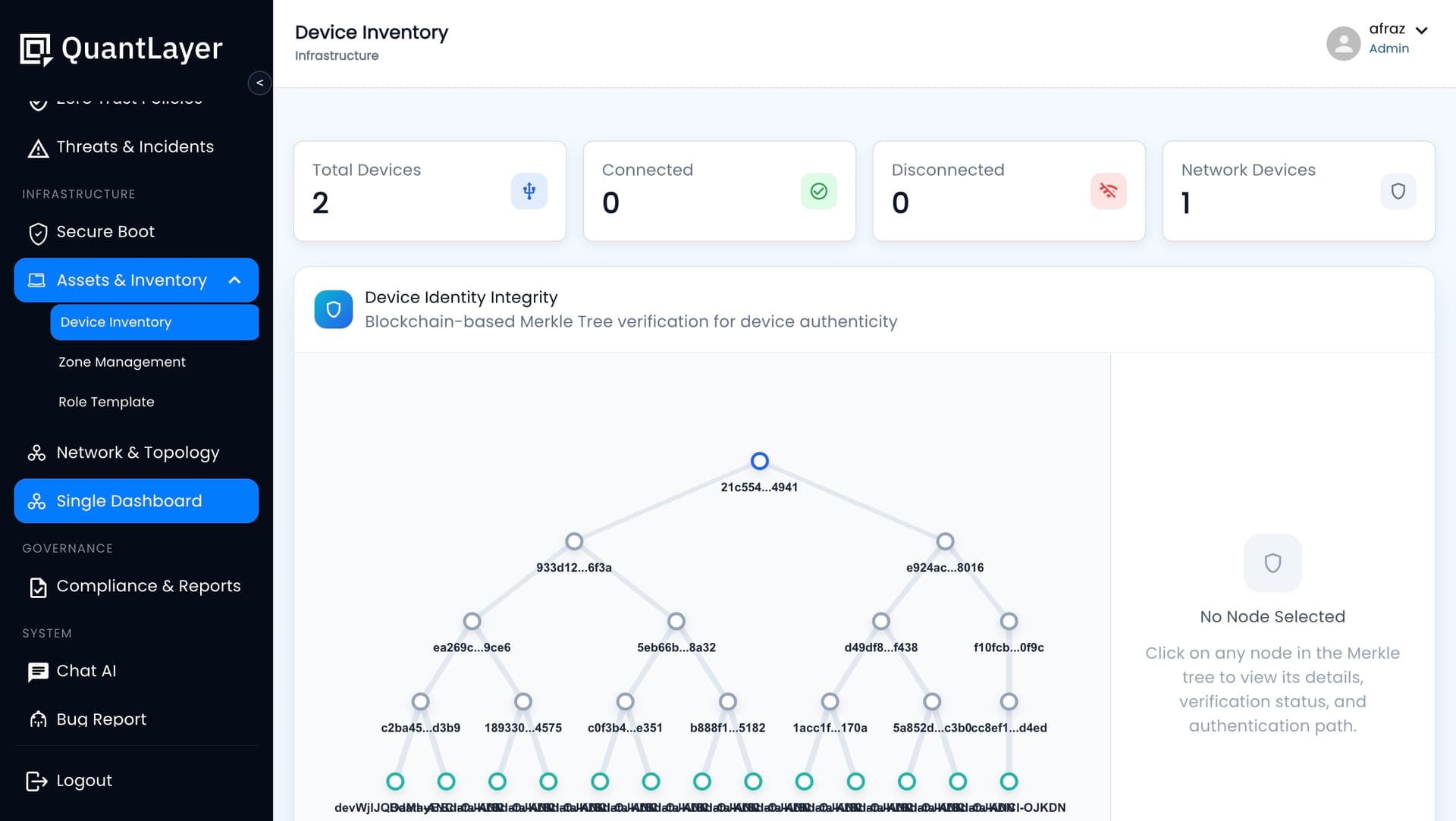
Task: Select Merkle node c2ba45...d3b9
Action: coord(420,701)
